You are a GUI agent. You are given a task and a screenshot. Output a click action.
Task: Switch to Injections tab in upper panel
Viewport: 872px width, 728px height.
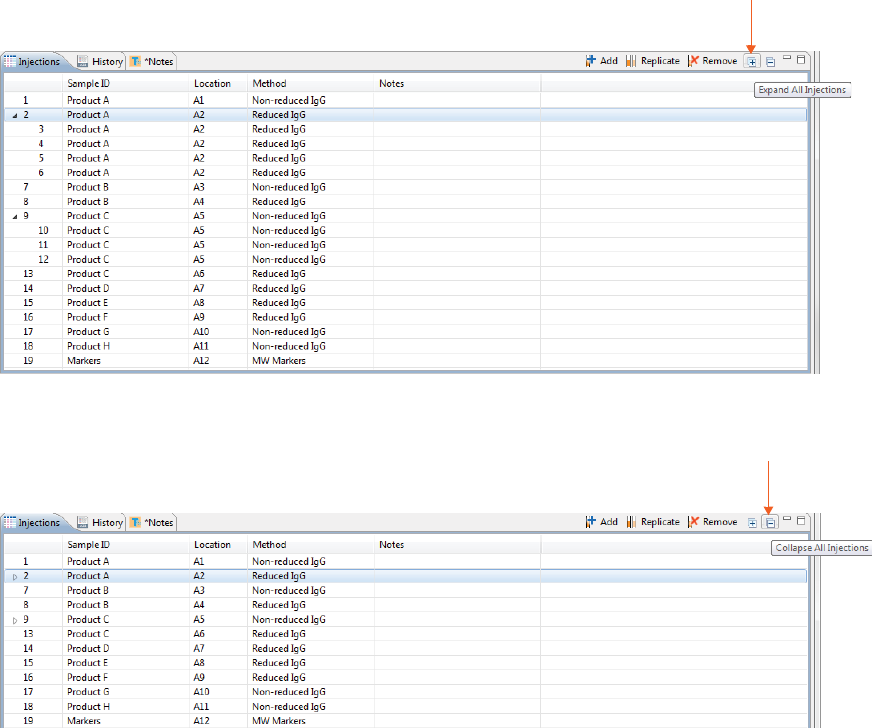tap(33, 62)
